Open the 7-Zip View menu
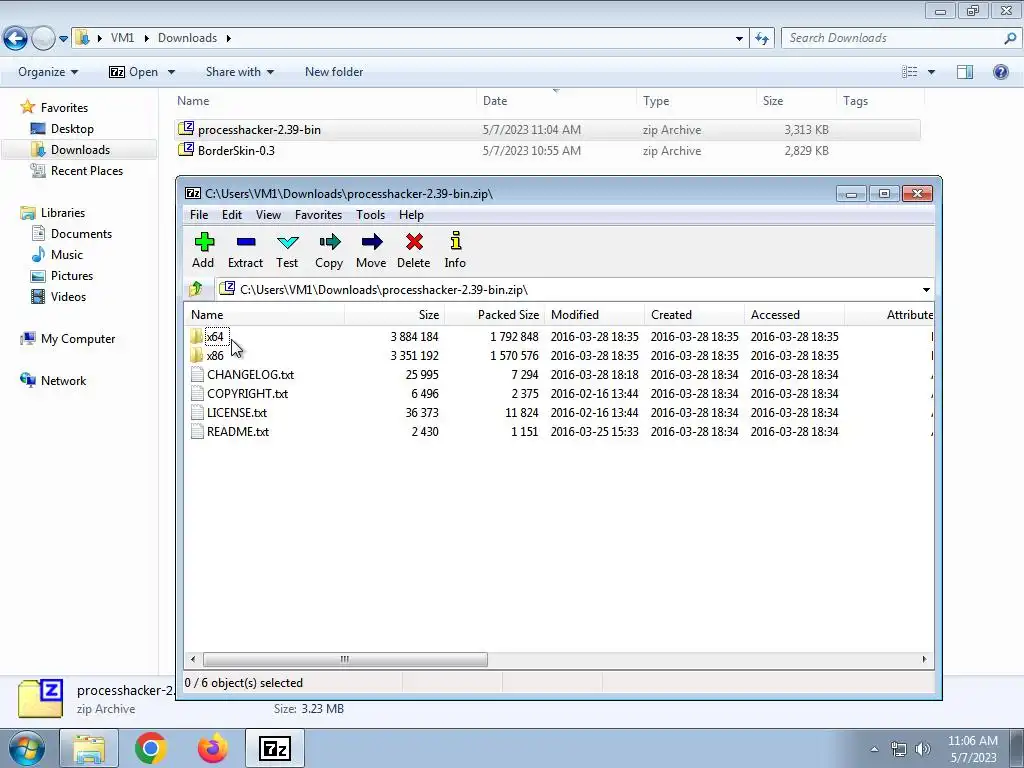This screenshot has width=1024, height=768. (268, 215)
